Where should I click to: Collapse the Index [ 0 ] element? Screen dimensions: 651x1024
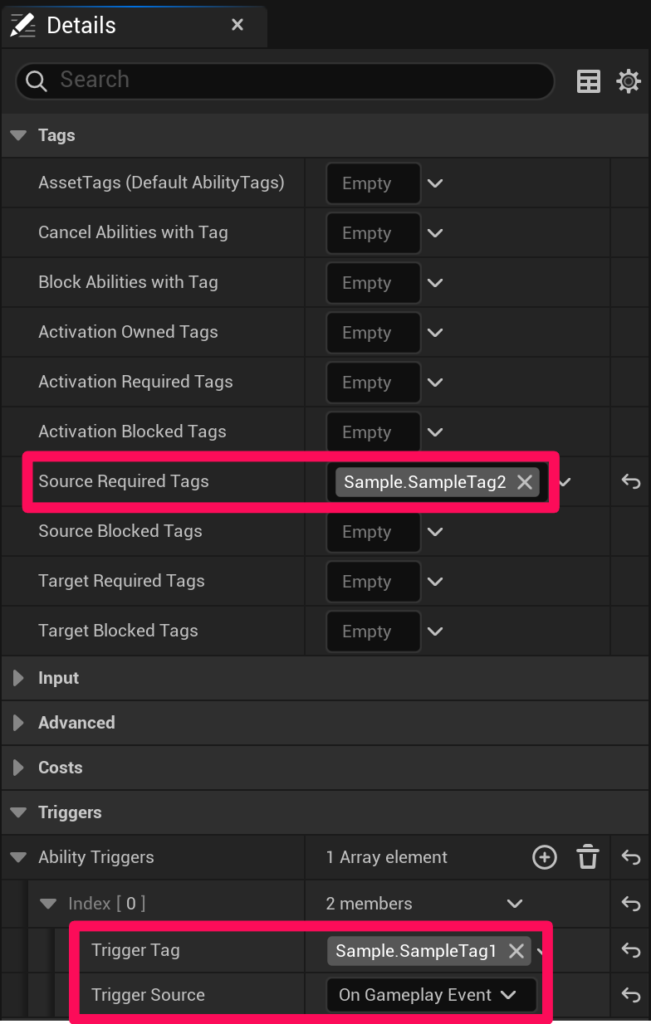tap(47, 904)
